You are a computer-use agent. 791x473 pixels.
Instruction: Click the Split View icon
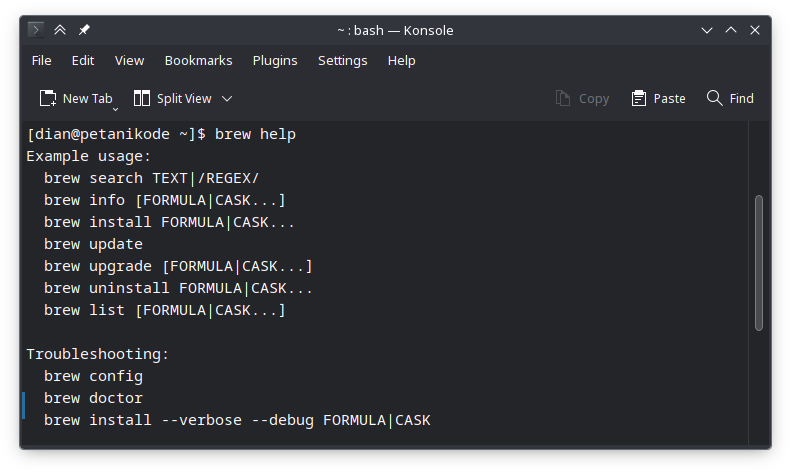(142, 98)
